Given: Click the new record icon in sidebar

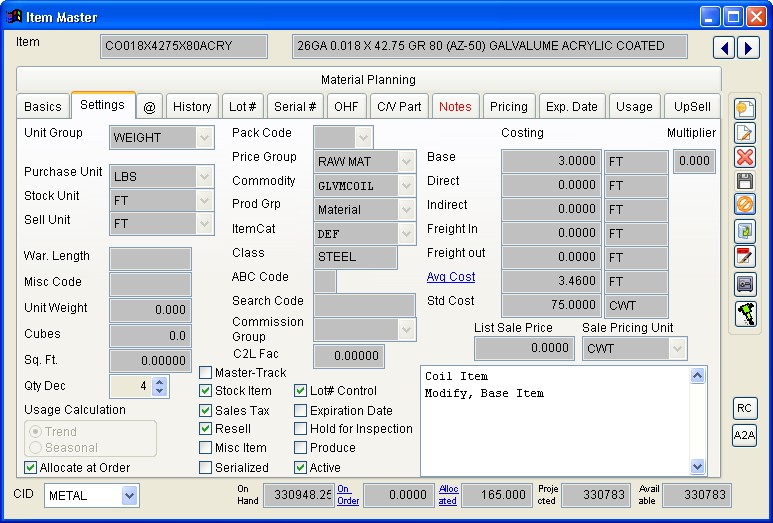Looking at the screenshot, I should (x=744, y=109).
